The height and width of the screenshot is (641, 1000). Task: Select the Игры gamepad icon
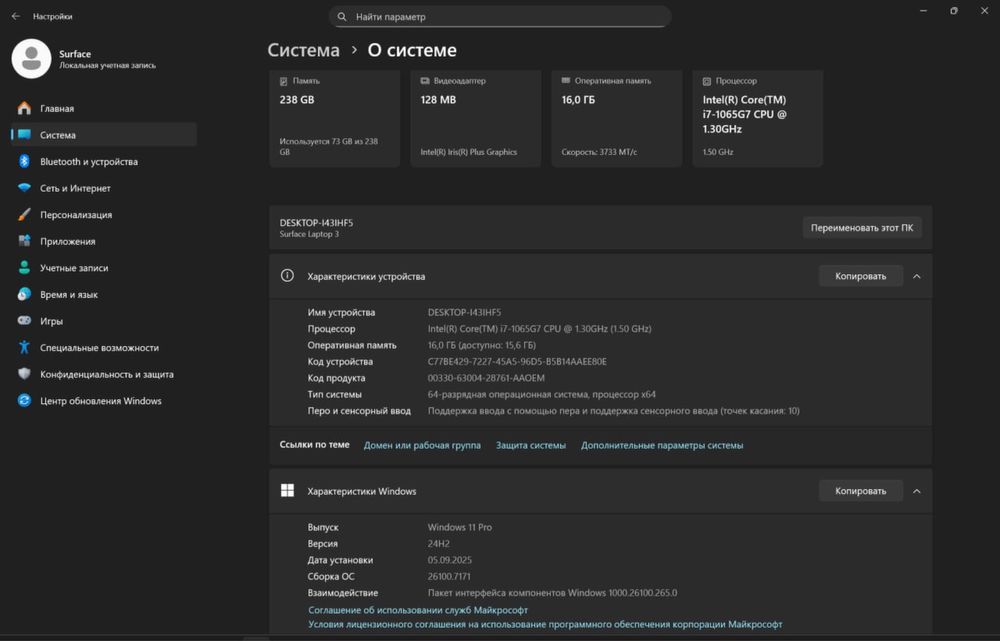(x=24, y=321)
